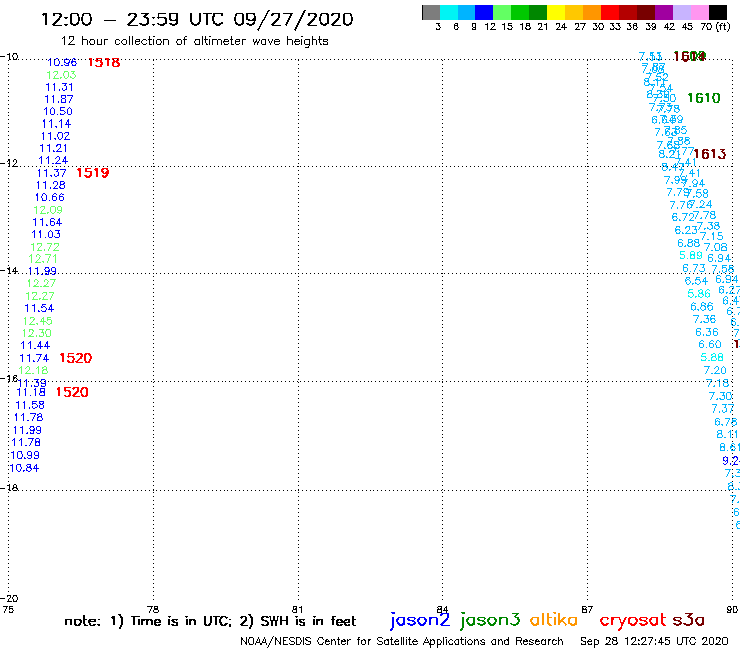Click the yellow swatch above label 24
The width and height of the screenshot is (740, 650).
556,12
